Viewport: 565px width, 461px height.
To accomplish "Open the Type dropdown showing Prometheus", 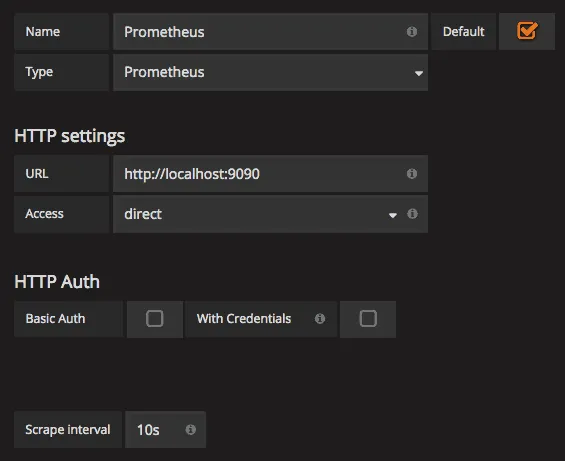I will [x=271, y=72].
